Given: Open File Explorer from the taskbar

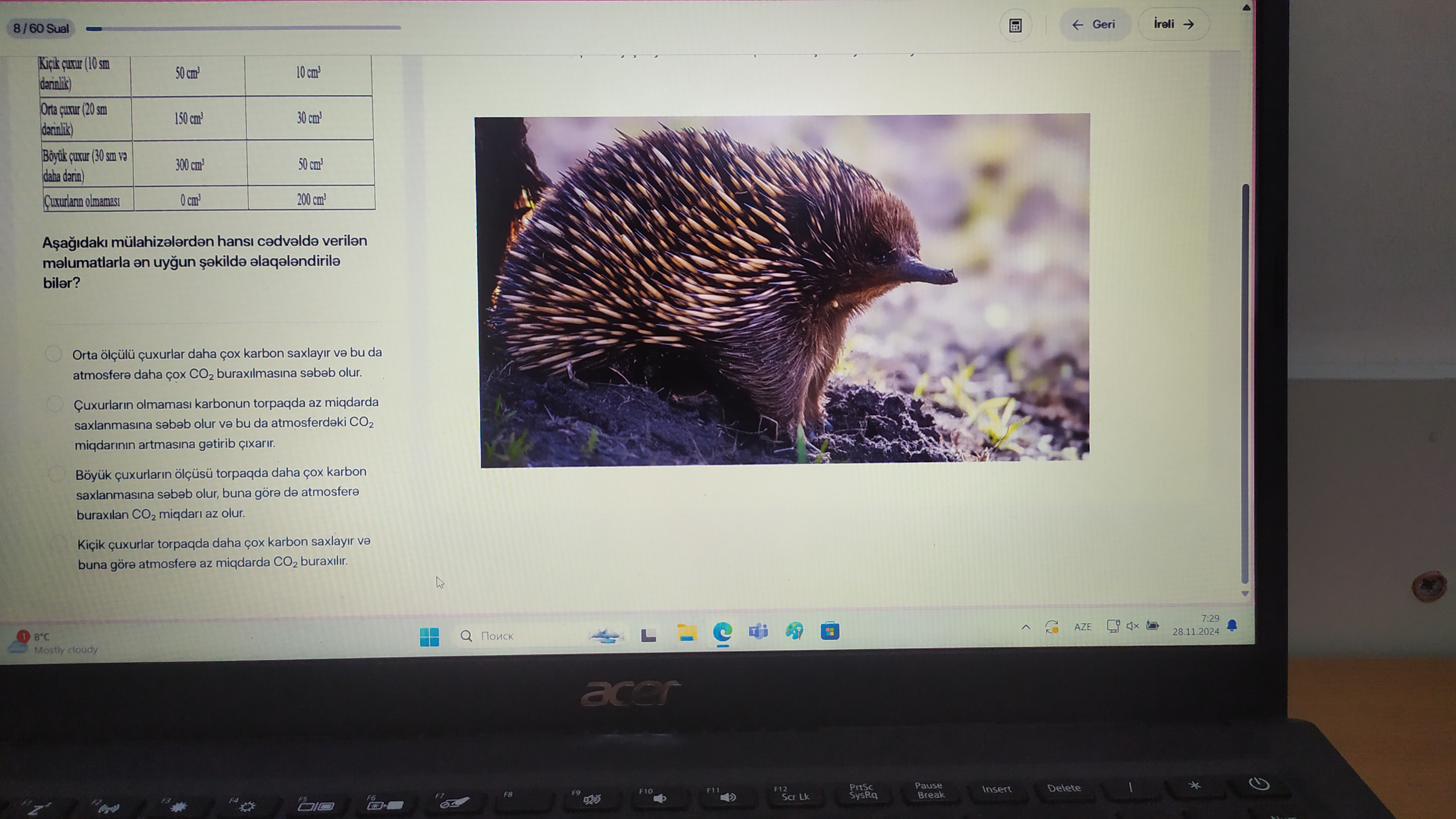Looking at the screenshot, I should click(x=687, y=633).
